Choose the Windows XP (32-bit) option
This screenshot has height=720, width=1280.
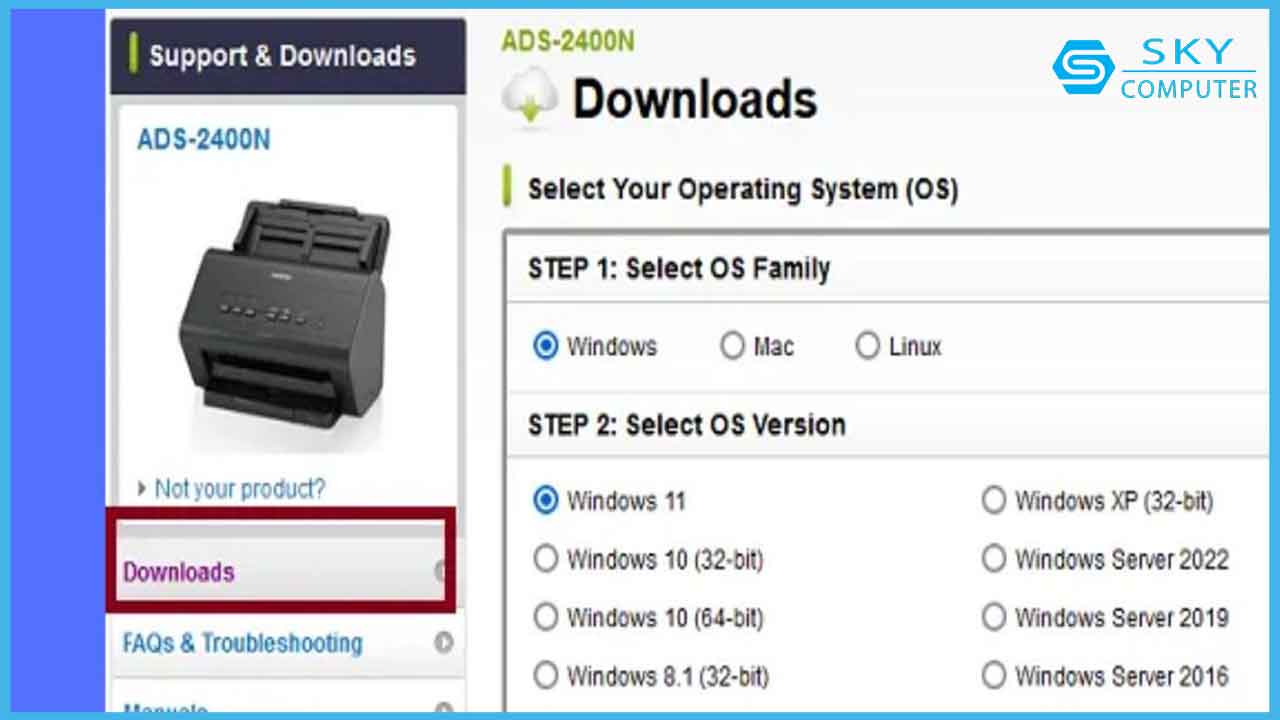point(993,500)
